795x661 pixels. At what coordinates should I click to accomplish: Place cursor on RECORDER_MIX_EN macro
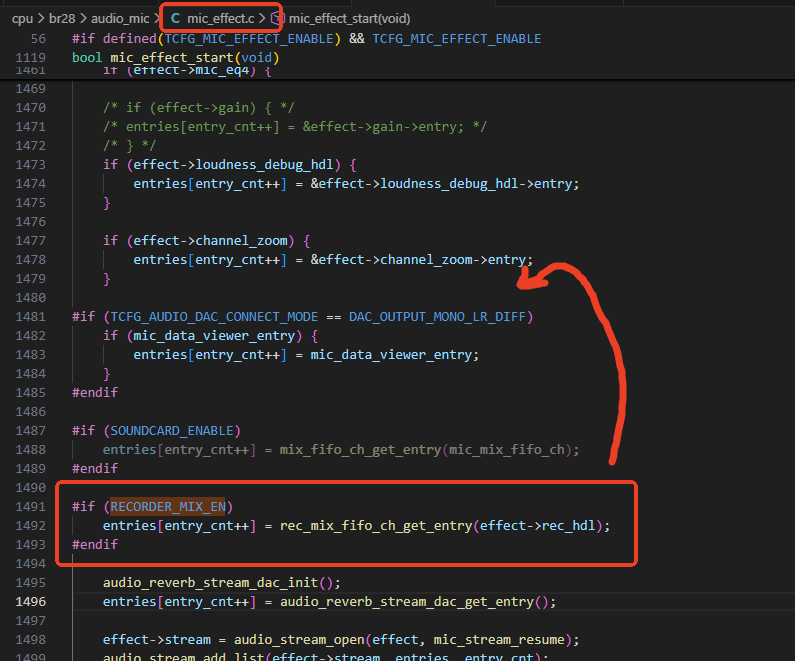coord(168,507)
